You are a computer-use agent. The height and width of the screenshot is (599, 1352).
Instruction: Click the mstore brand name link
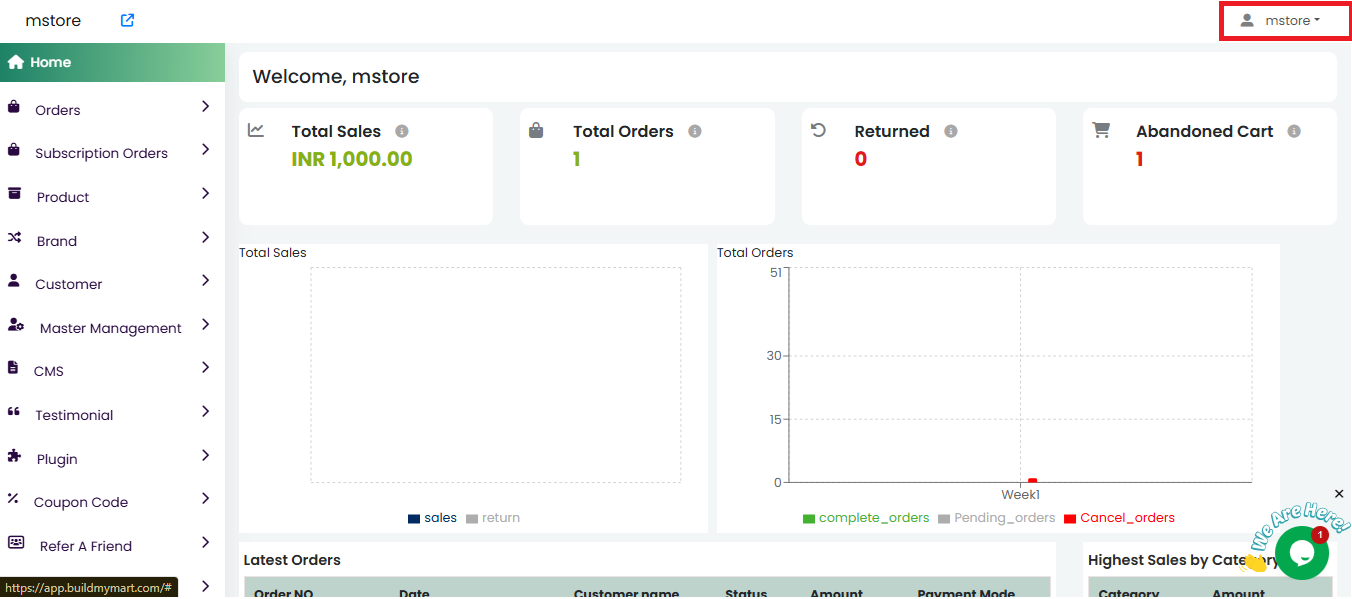[53, 20]
